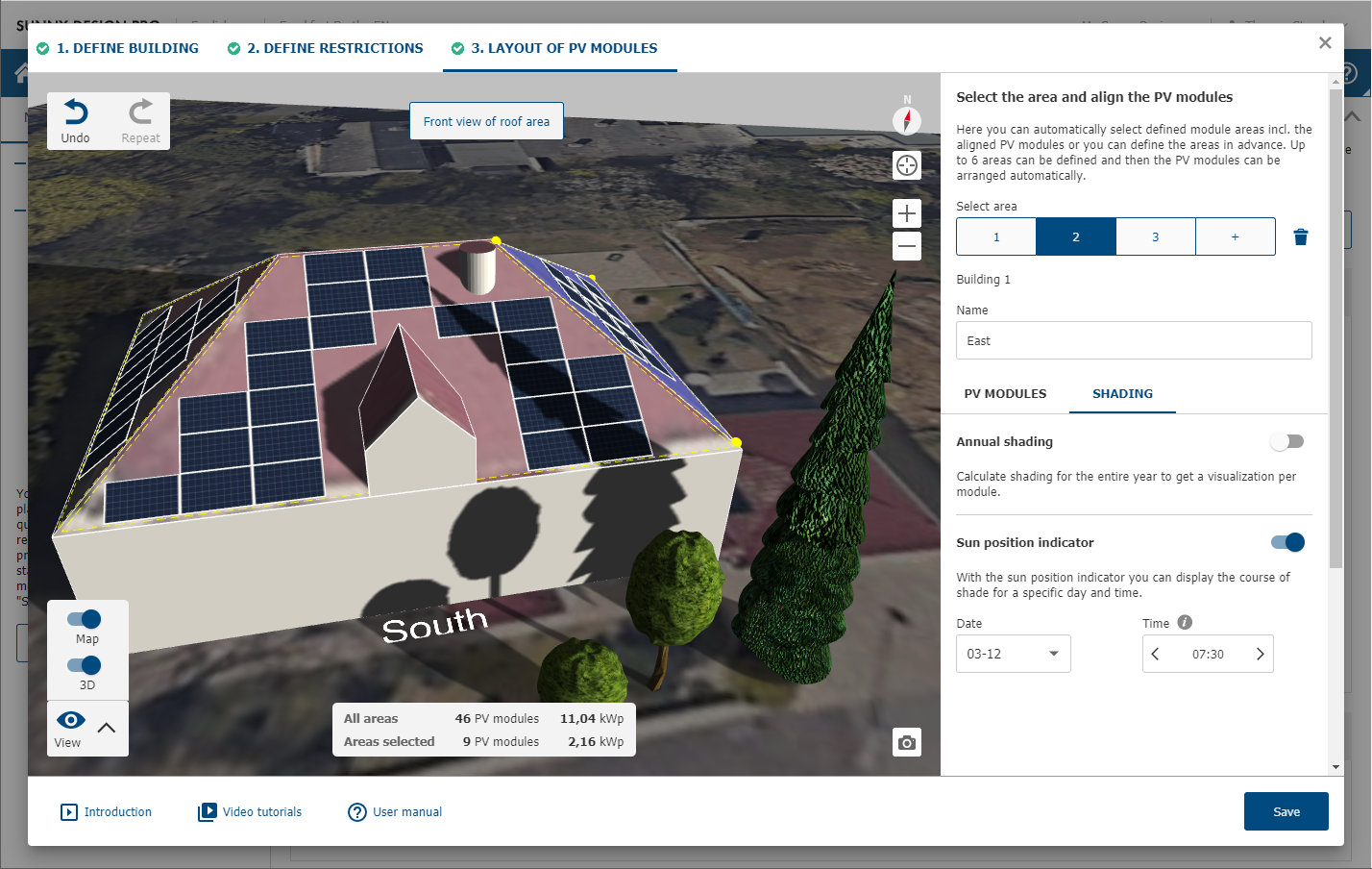Click the compass north indicator
Image resolution: width=1372 pixels, height=869 pixels.
click(906, 120)
